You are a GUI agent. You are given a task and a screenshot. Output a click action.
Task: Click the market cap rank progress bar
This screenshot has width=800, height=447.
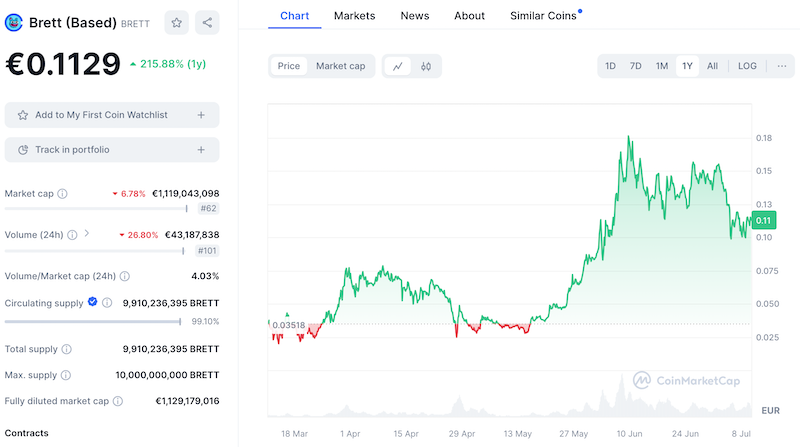coord(96,208)
